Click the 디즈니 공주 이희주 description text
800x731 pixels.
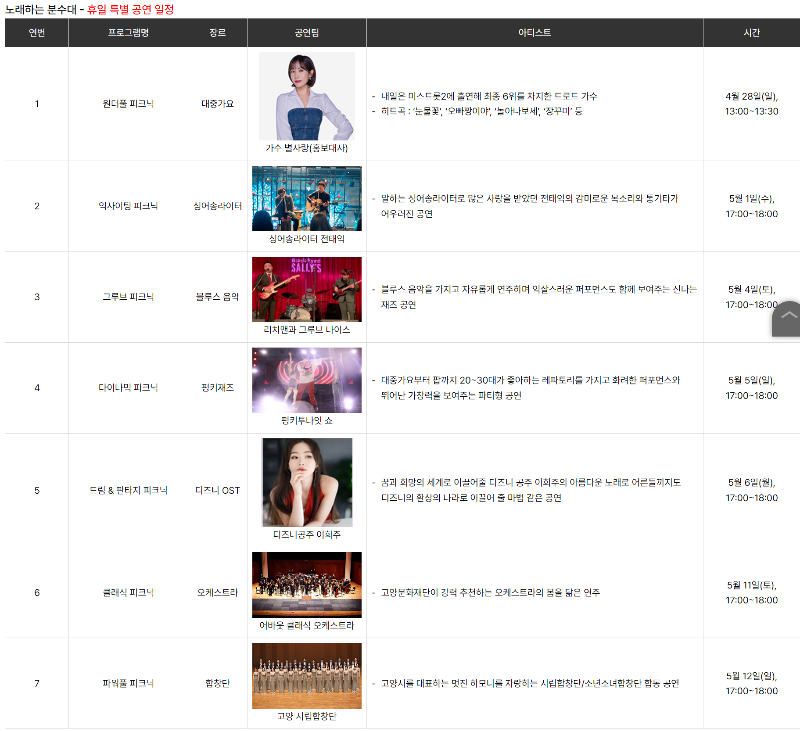click(x=531, y=490)
